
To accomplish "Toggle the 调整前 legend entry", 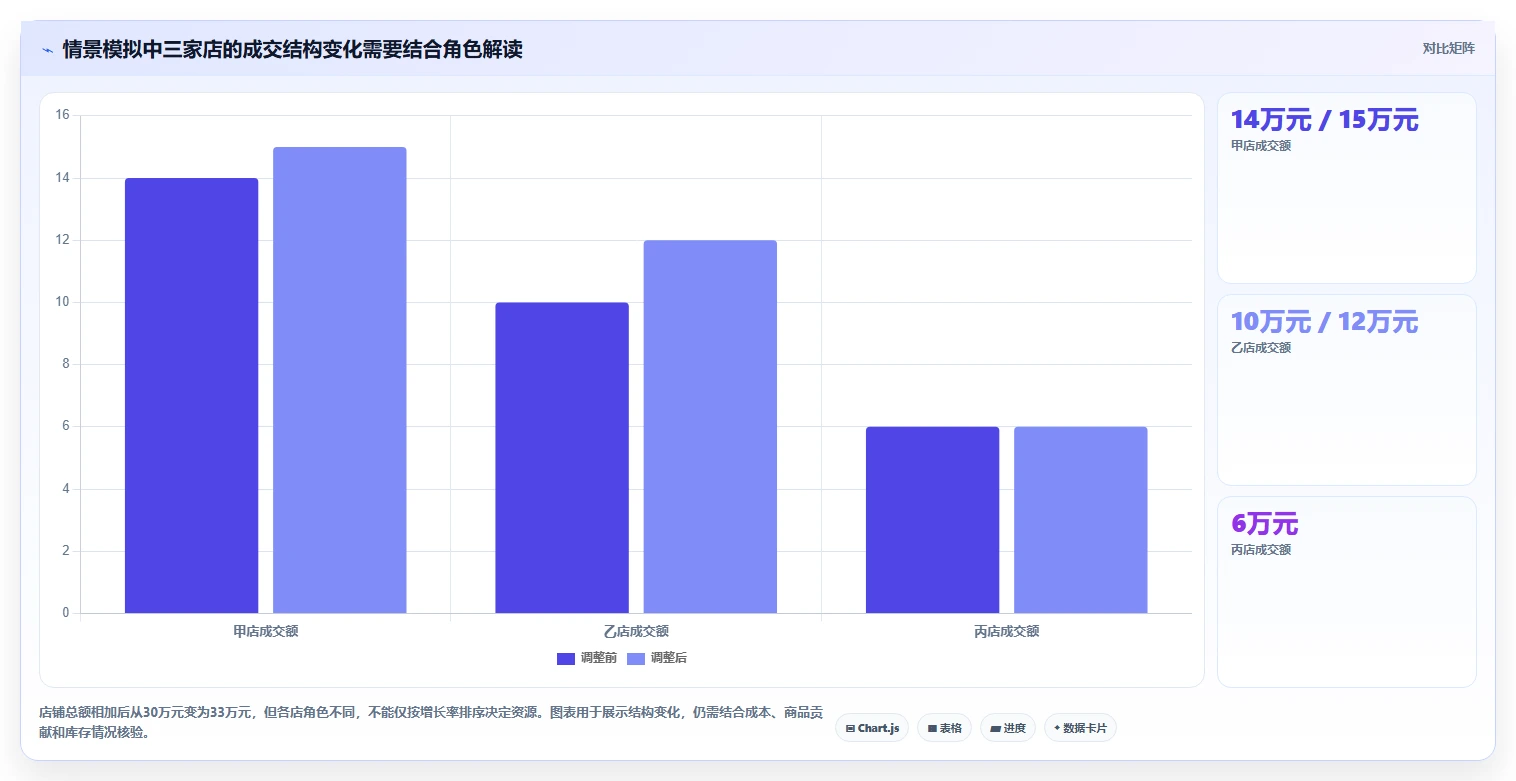I will (x=587, y=658).
